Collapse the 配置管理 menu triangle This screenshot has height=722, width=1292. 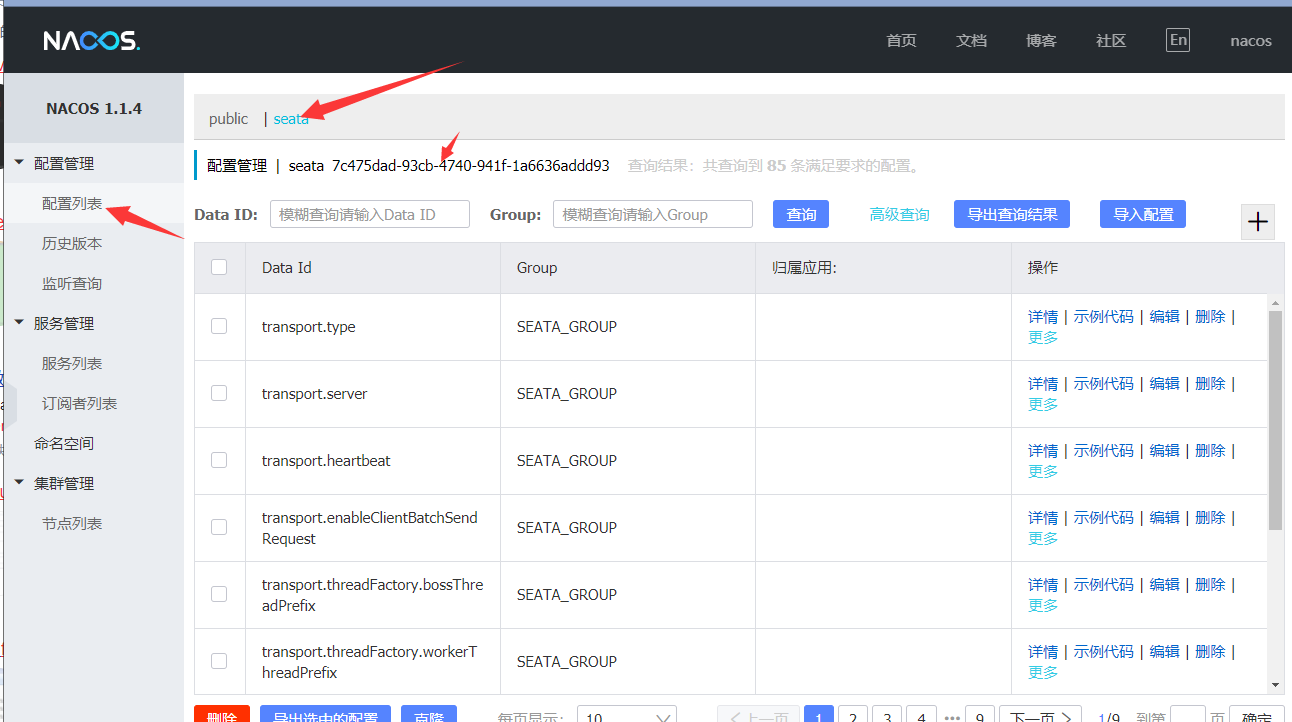click(x=19, y=163)
